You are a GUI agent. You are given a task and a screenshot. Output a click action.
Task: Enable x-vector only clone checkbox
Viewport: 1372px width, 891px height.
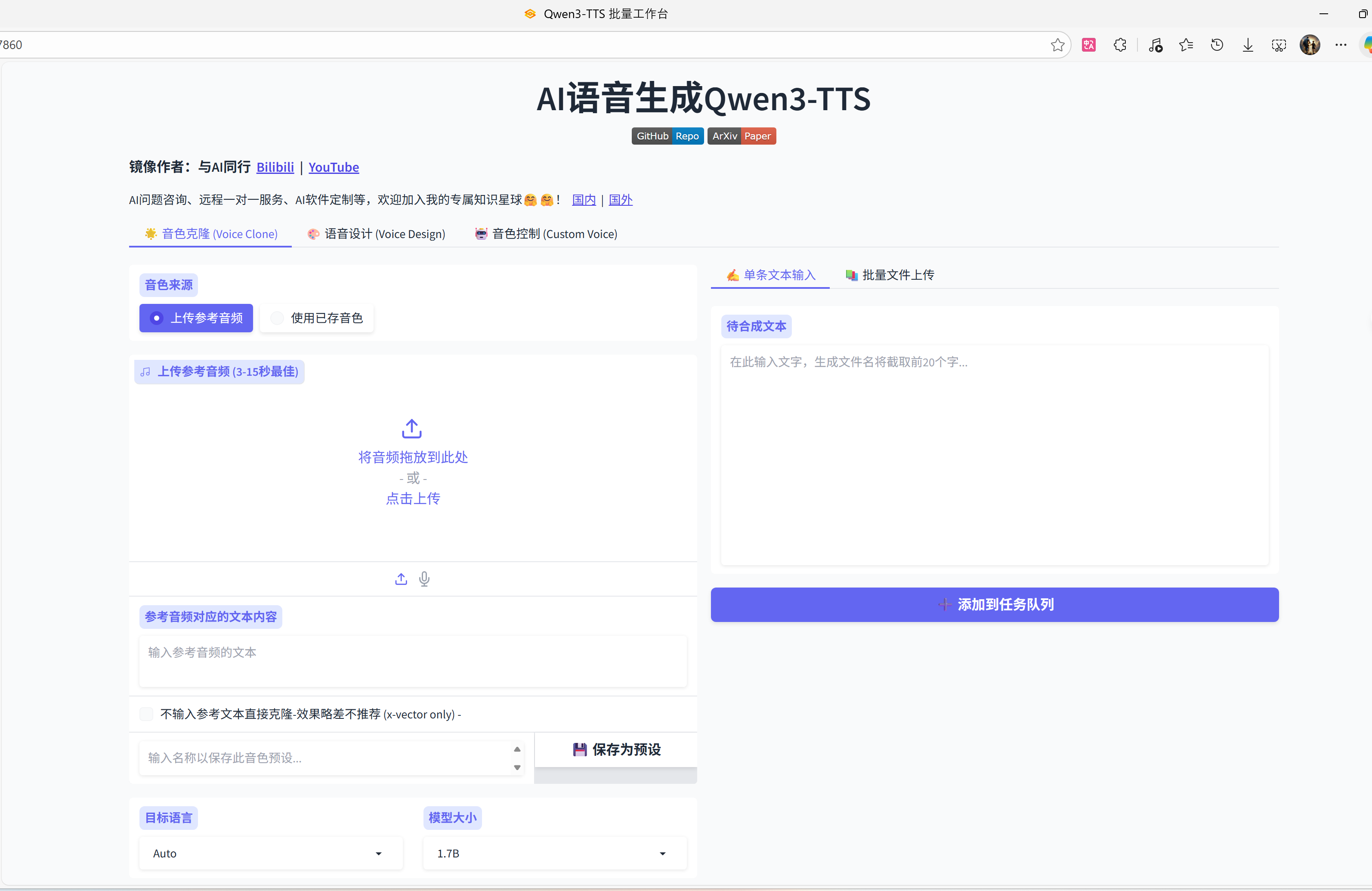147,714
